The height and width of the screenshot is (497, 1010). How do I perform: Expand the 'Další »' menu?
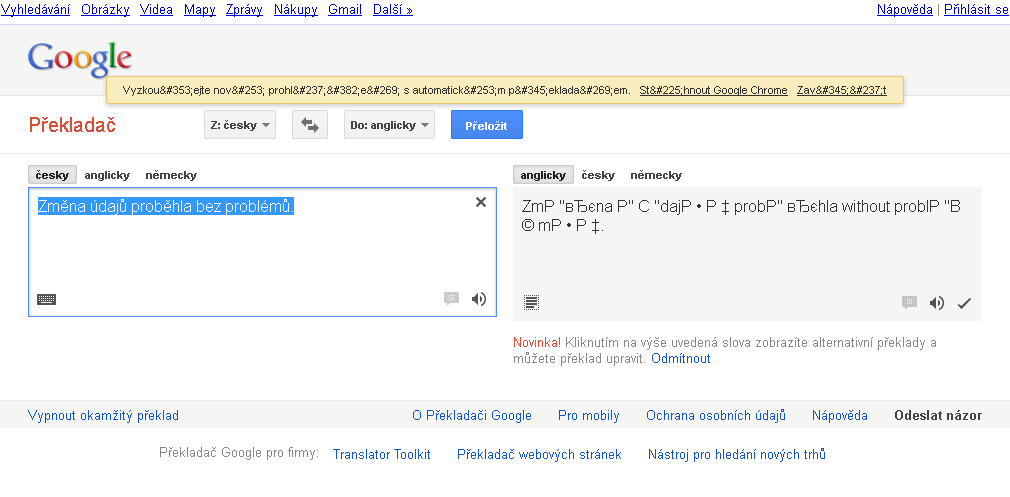point(391,10)
